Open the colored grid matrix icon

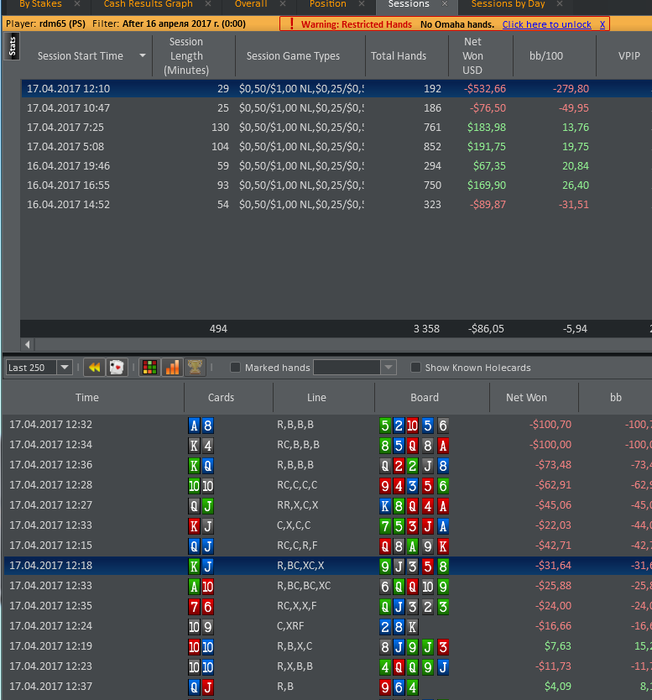(150, 368)
